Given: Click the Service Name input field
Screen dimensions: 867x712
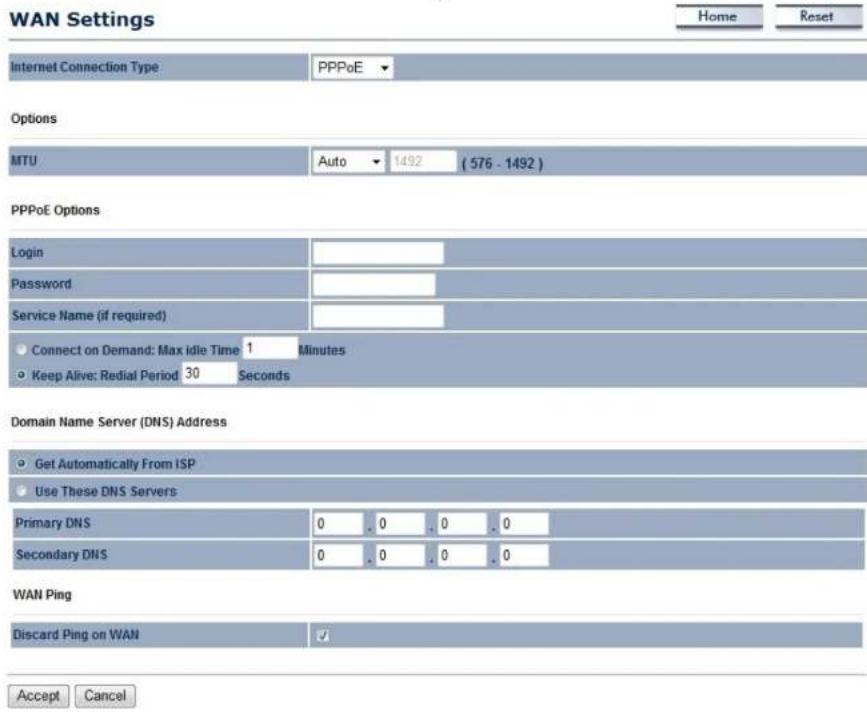Looking at the screenshot, I should point(378,316).
